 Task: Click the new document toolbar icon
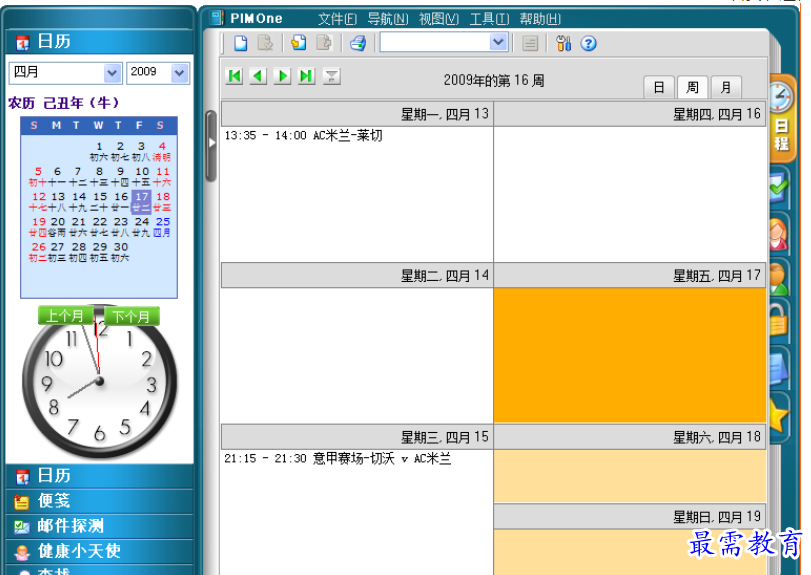(x=241, y=43)
